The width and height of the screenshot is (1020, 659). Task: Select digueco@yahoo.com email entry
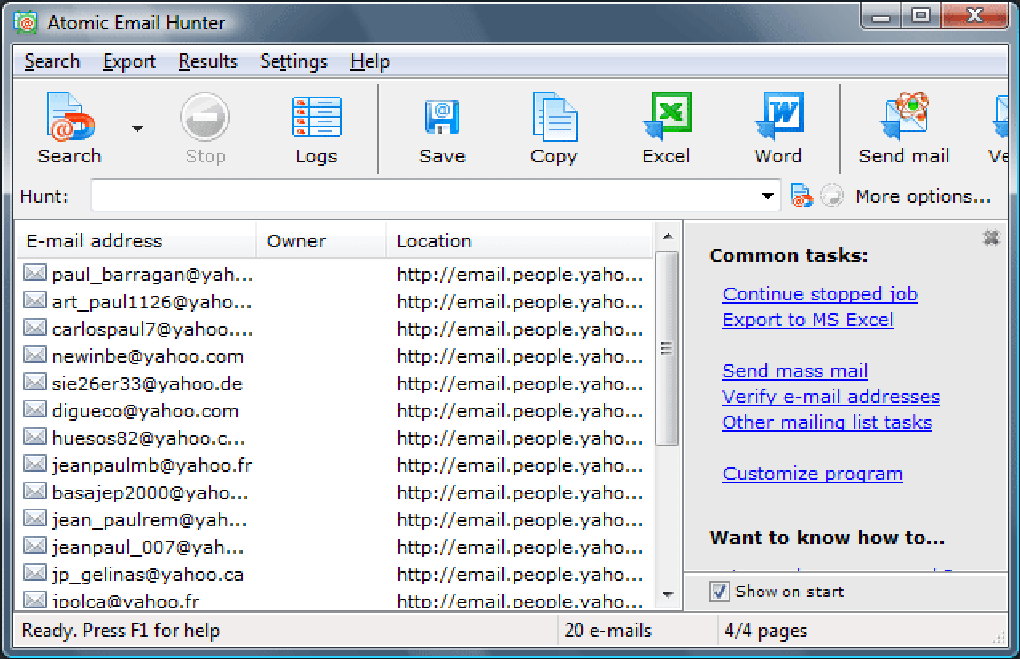[145, 411]
